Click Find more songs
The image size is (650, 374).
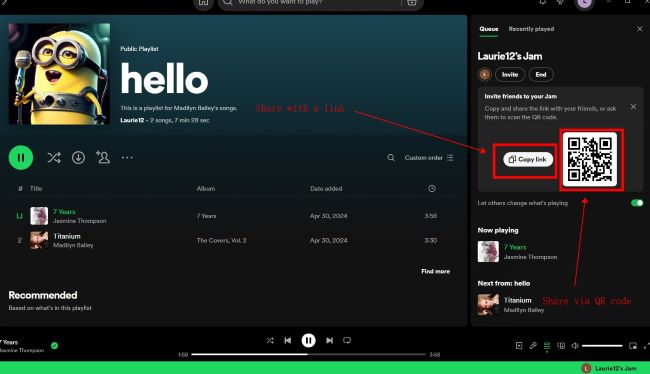[435, 271]
